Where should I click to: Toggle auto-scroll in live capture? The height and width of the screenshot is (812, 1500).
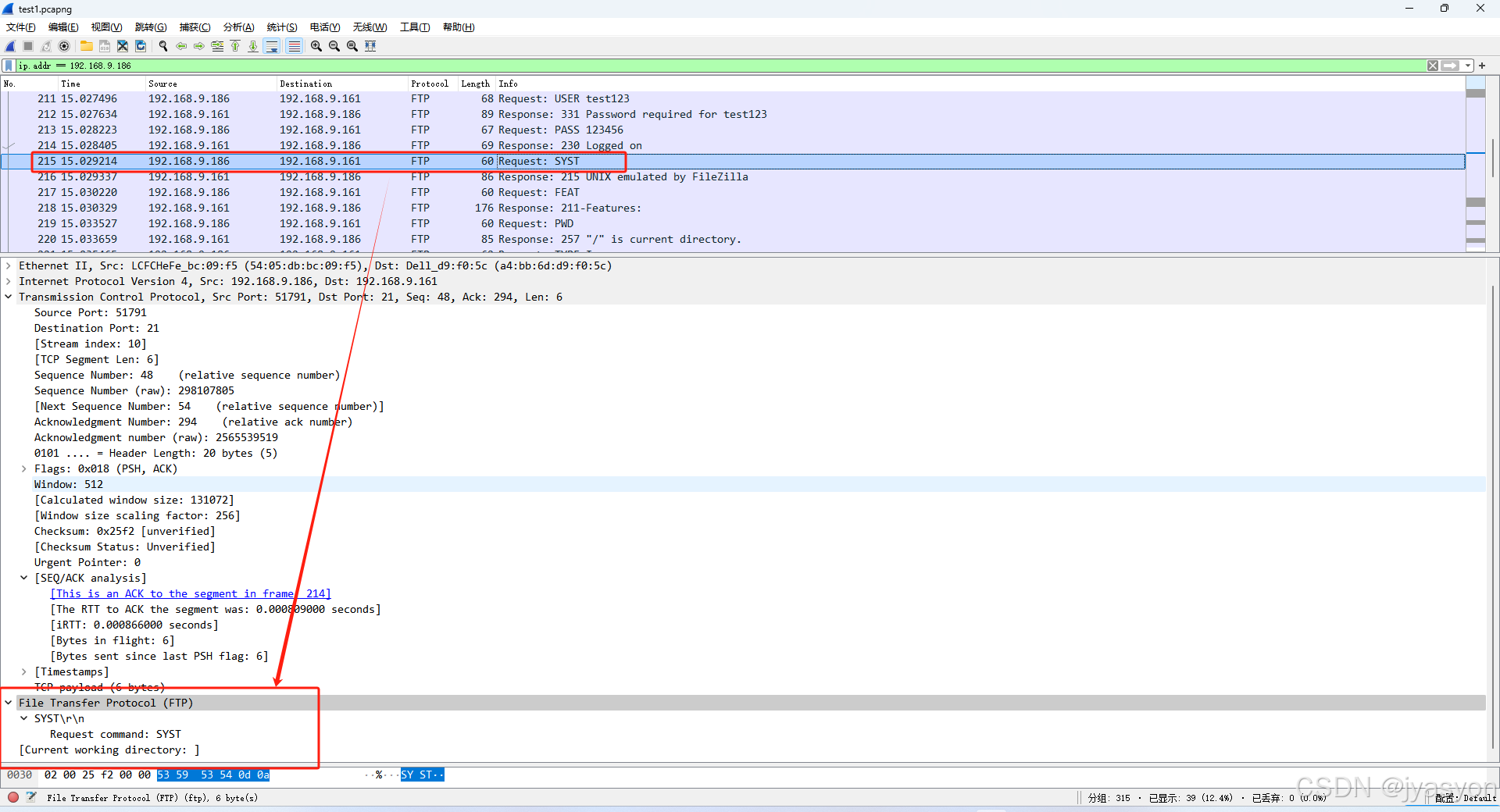coord(272,46)
